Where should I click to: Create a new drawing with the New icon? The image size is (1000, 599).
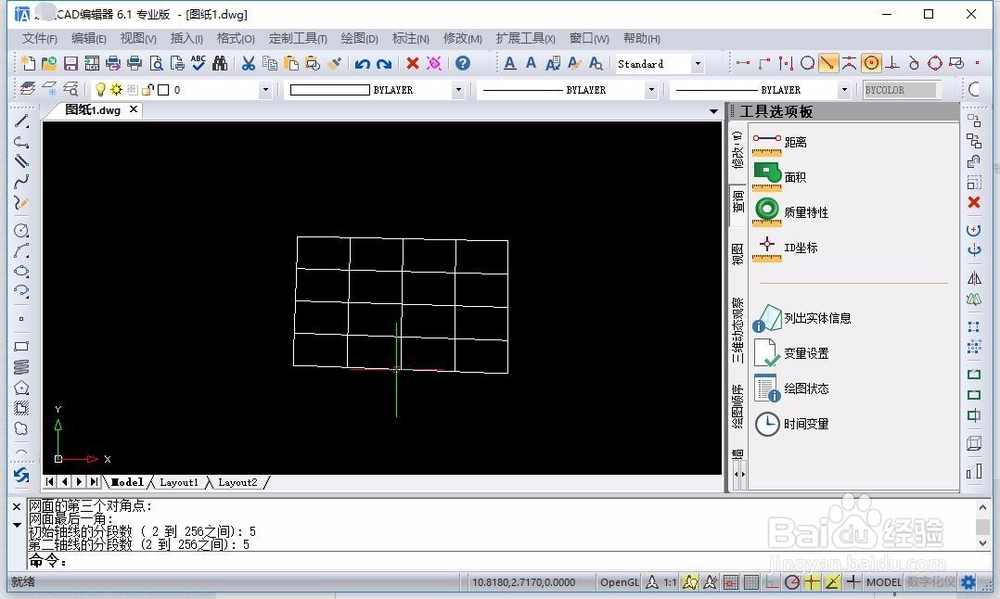click(x=28, y=63)
